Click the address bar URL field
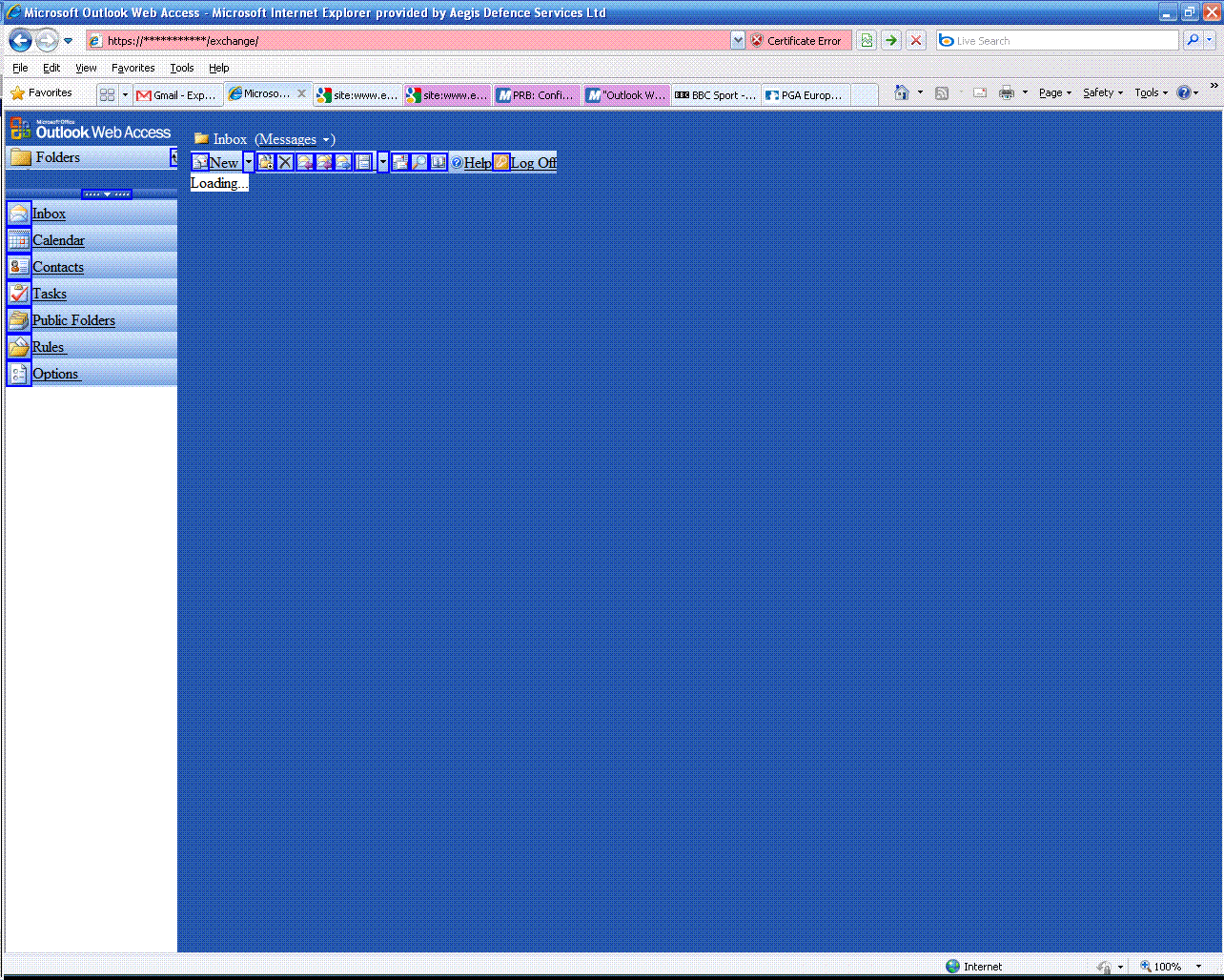The image size is (1224, 980). (x=408, y=40)
